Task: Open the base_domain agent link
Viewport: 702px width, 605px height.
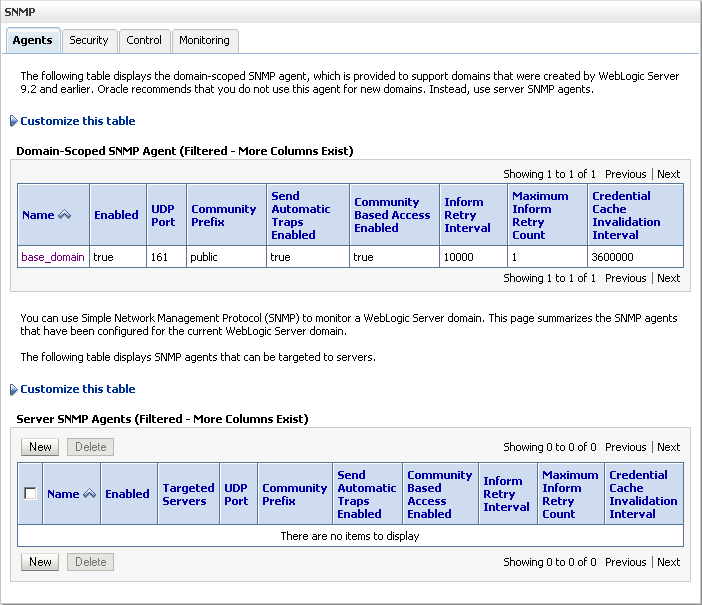Action: (53, 257)
